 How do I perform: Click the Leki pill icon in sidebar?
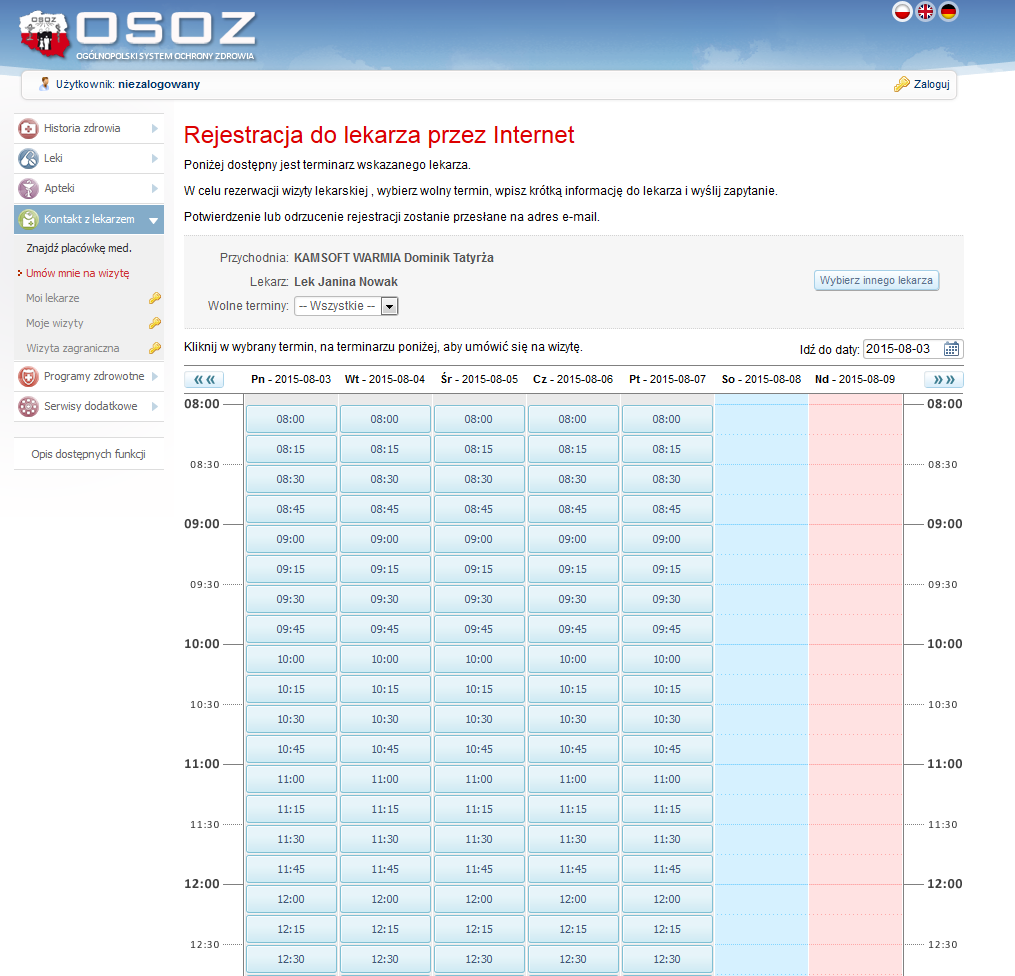29,159
